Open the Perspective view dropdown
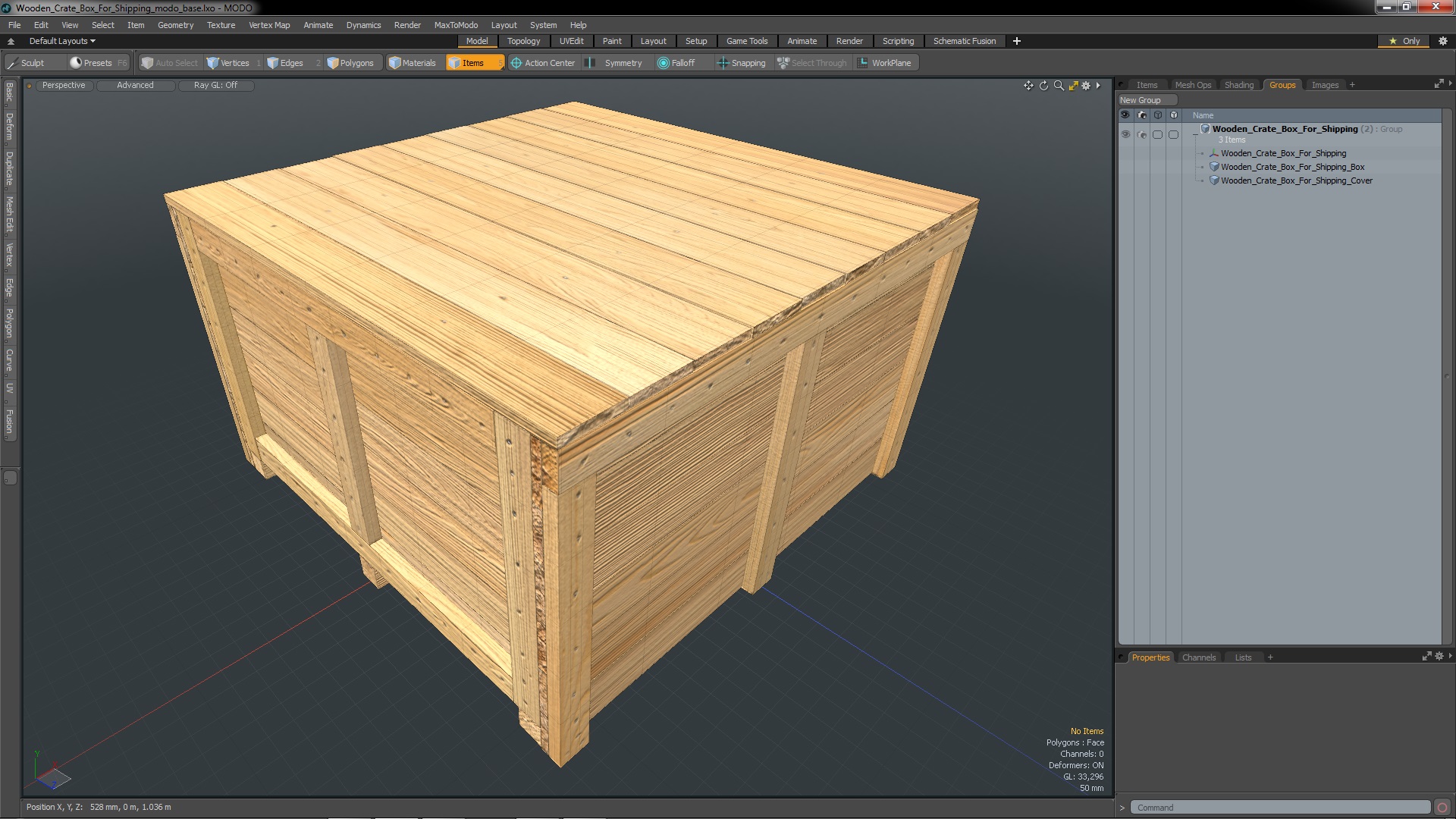Viewport: 1456px width, 819px height. [64, 86]
